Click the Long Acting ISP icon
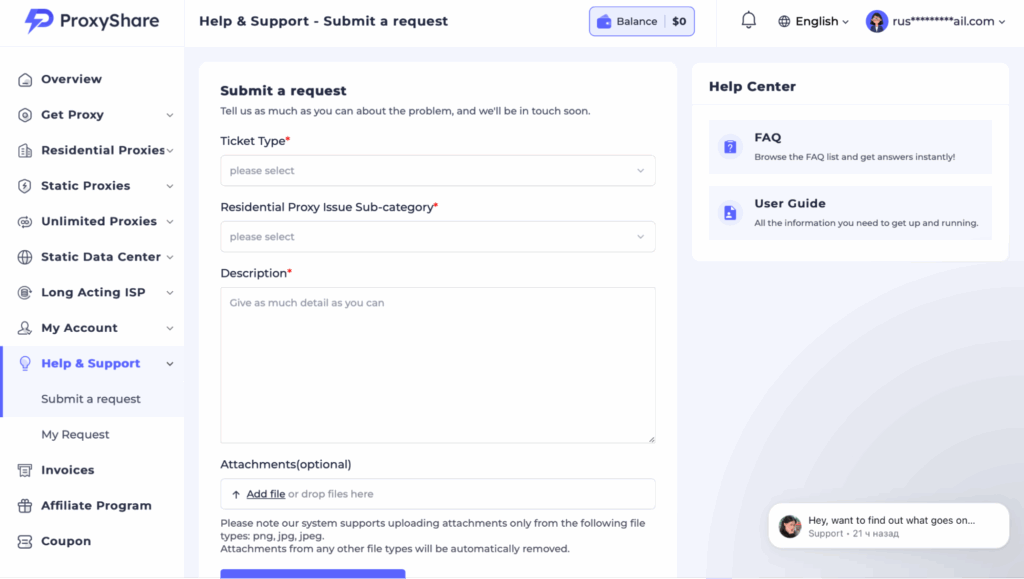 25,292
